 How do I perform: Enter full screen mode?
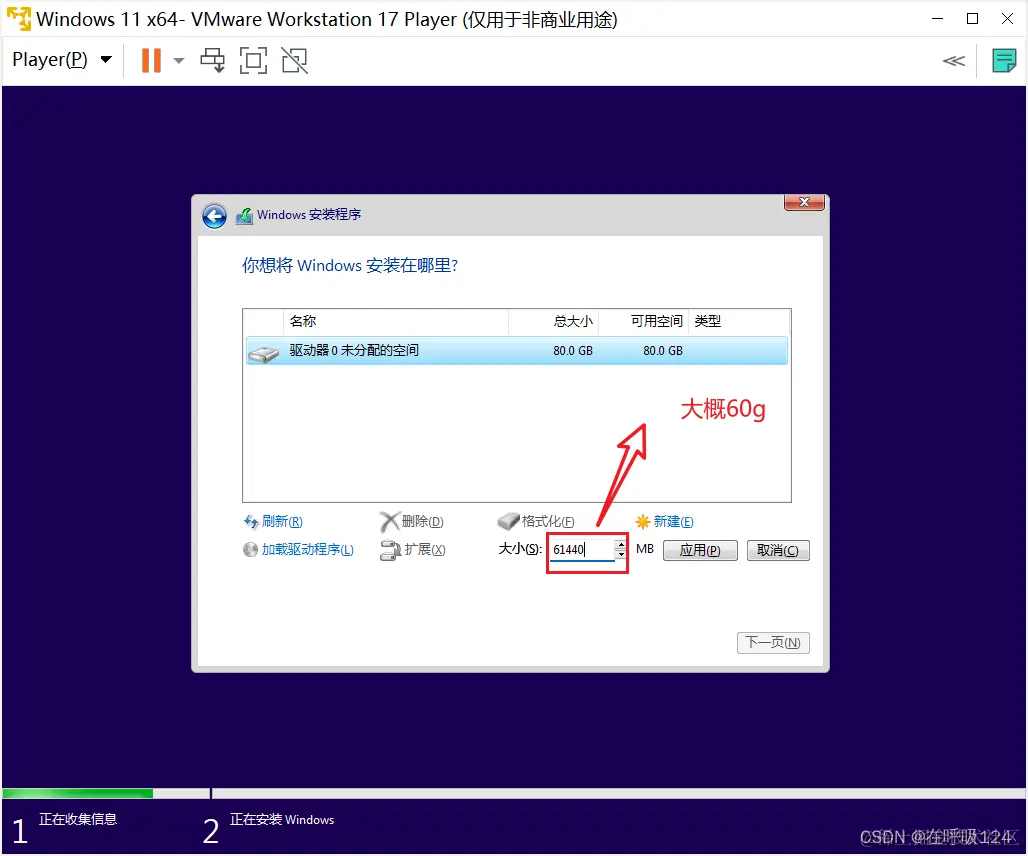coord(254,60)
